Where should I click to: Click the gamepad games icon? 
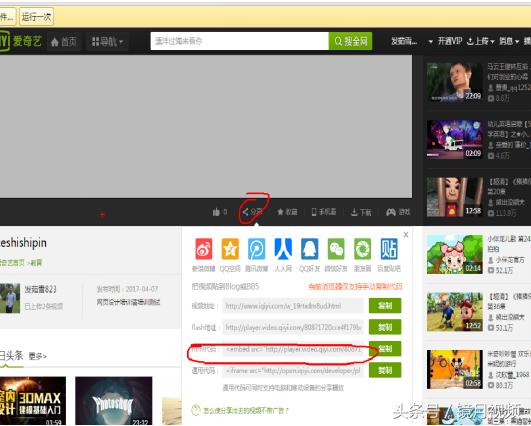pyautogui.click(x=391, y=212)
